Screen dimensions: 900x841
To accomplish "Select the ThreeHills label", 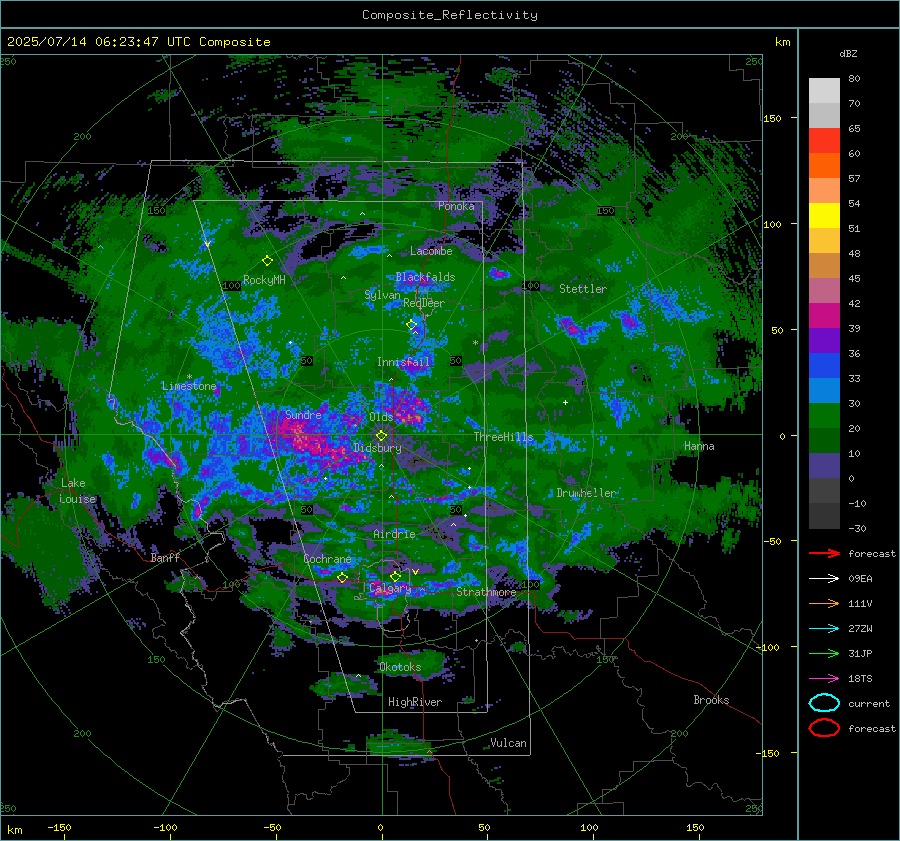I will tap(503, 437).
